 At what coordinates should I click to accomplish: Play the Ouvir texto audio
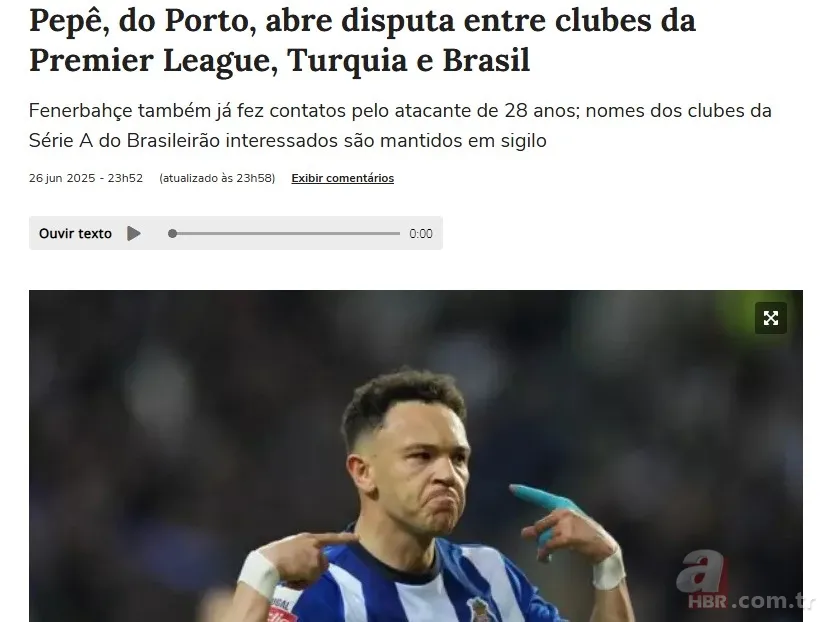coord(134,233)
